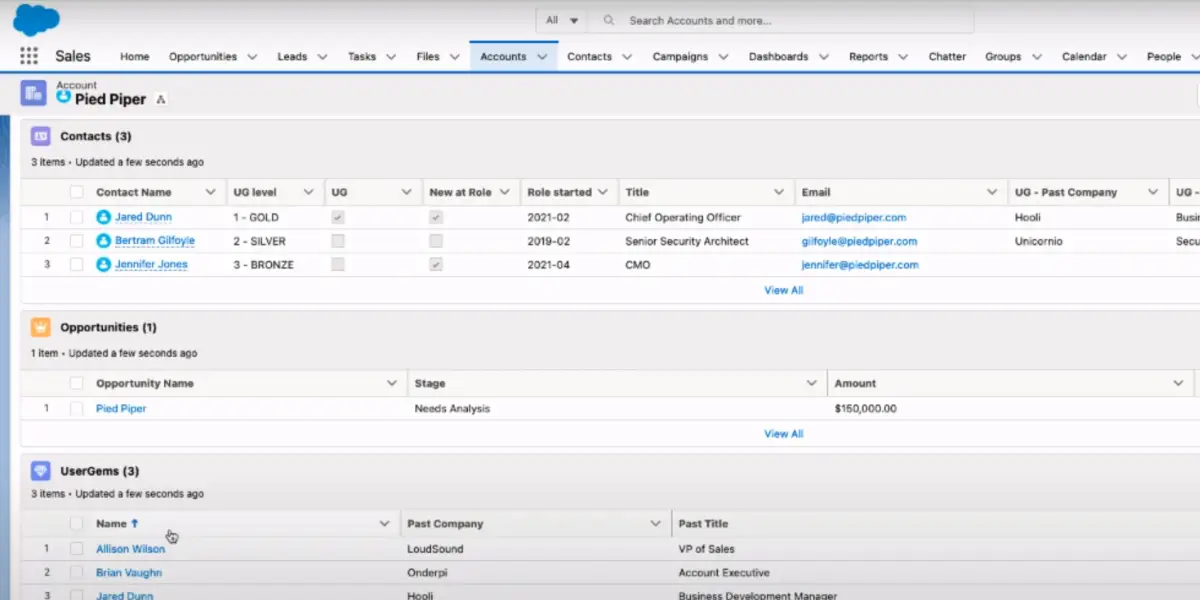This screenshot has height=600, width=1200.
Task: Click the contact icon beside Jennifer Jones
Action: point(103,265)
